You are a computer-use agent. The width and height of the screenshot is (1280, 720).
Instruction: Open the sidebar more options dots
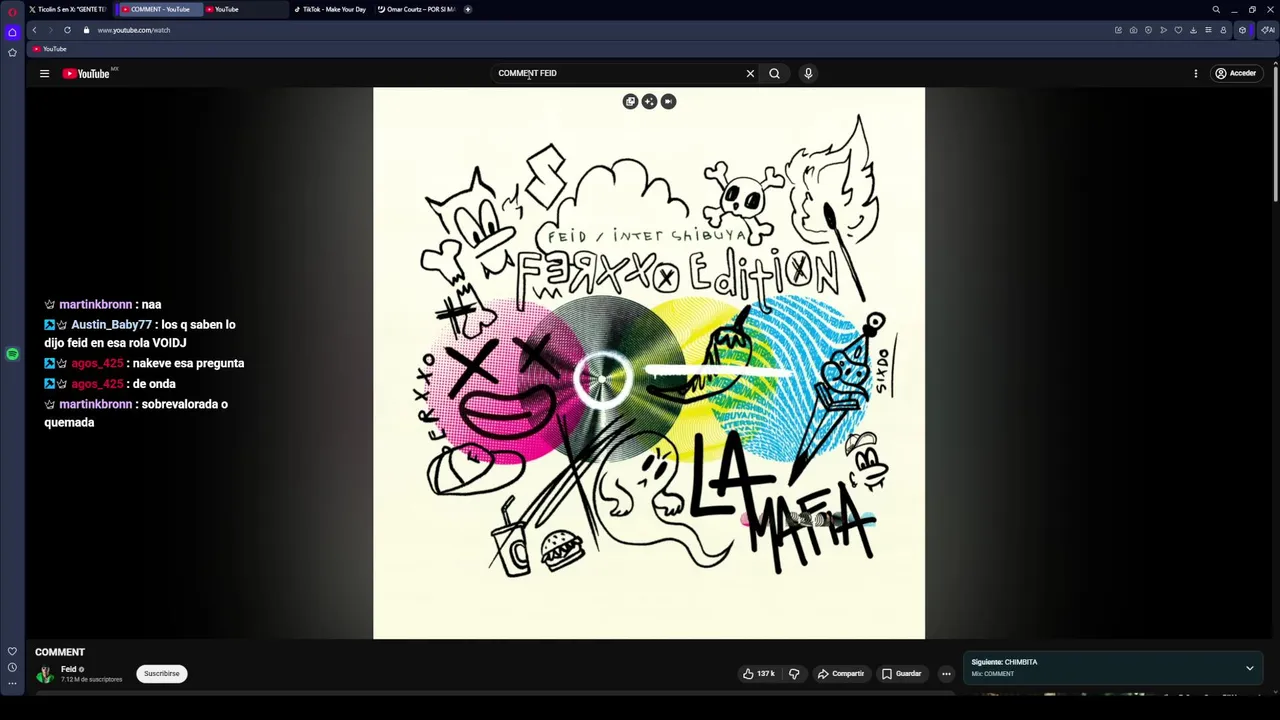(12, 684)
